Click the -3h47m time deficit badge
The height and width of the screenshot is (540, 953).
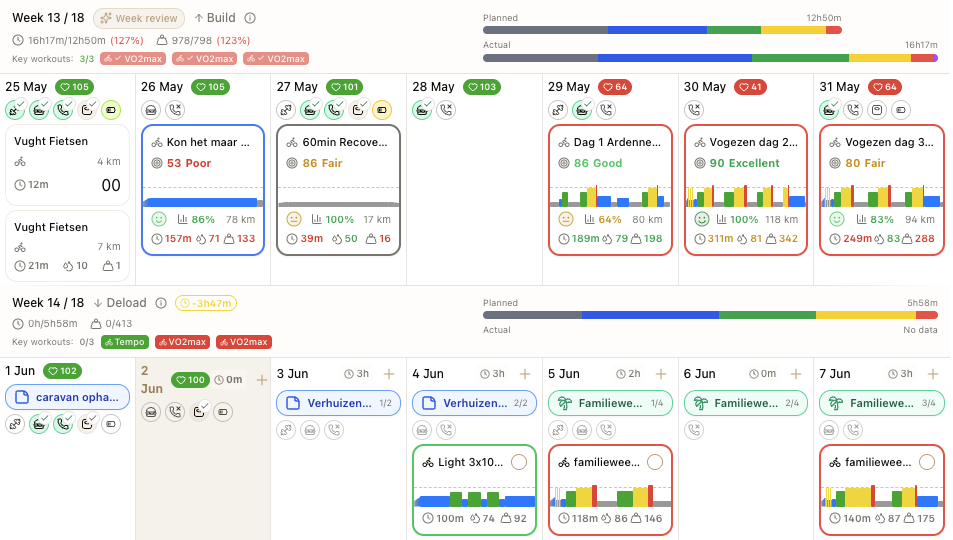click(206, 303)
